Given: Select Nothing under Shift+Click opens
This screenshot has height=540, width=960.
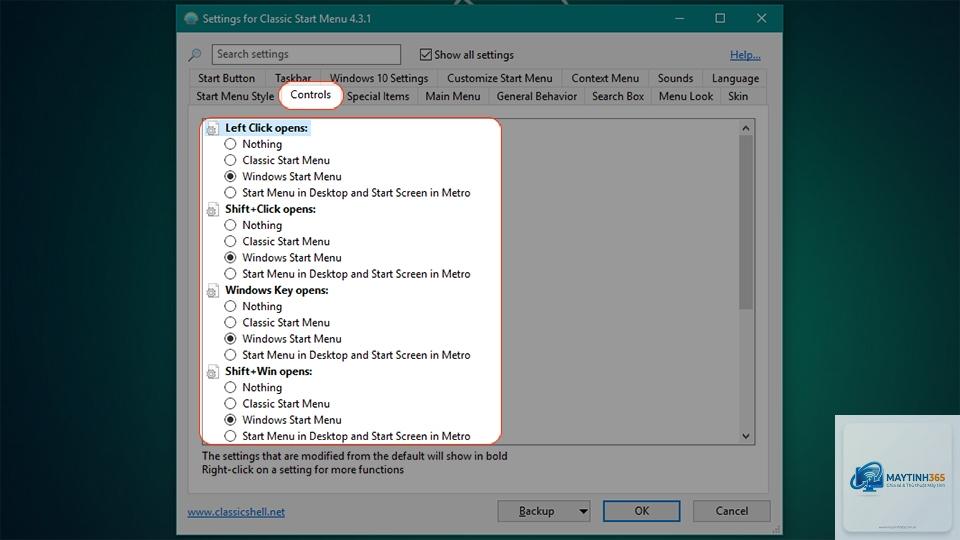Looking at the screenshot, I should pyautogui.click(x=230, y=225).
